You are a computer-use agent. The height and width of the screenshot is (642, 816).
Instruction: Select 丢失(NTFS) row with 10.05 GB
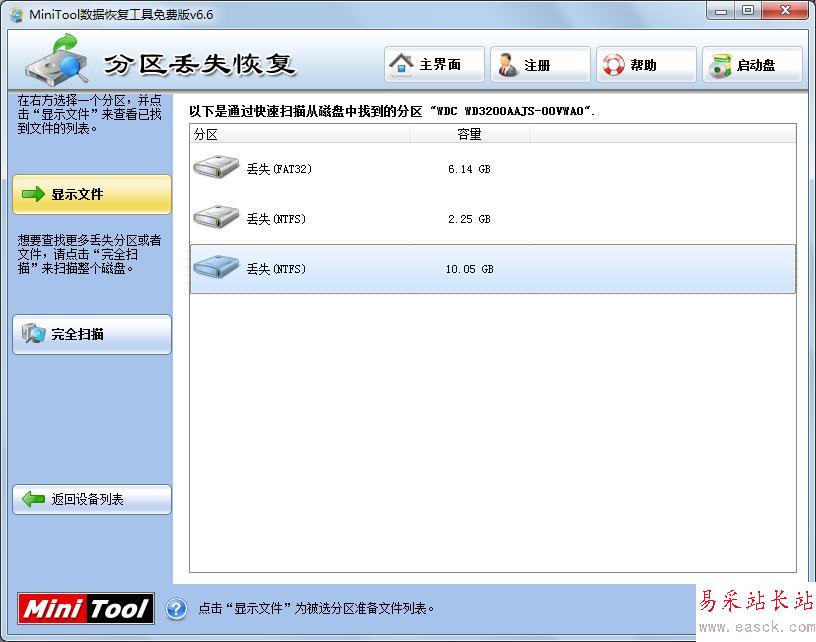[x=493, y=269]
